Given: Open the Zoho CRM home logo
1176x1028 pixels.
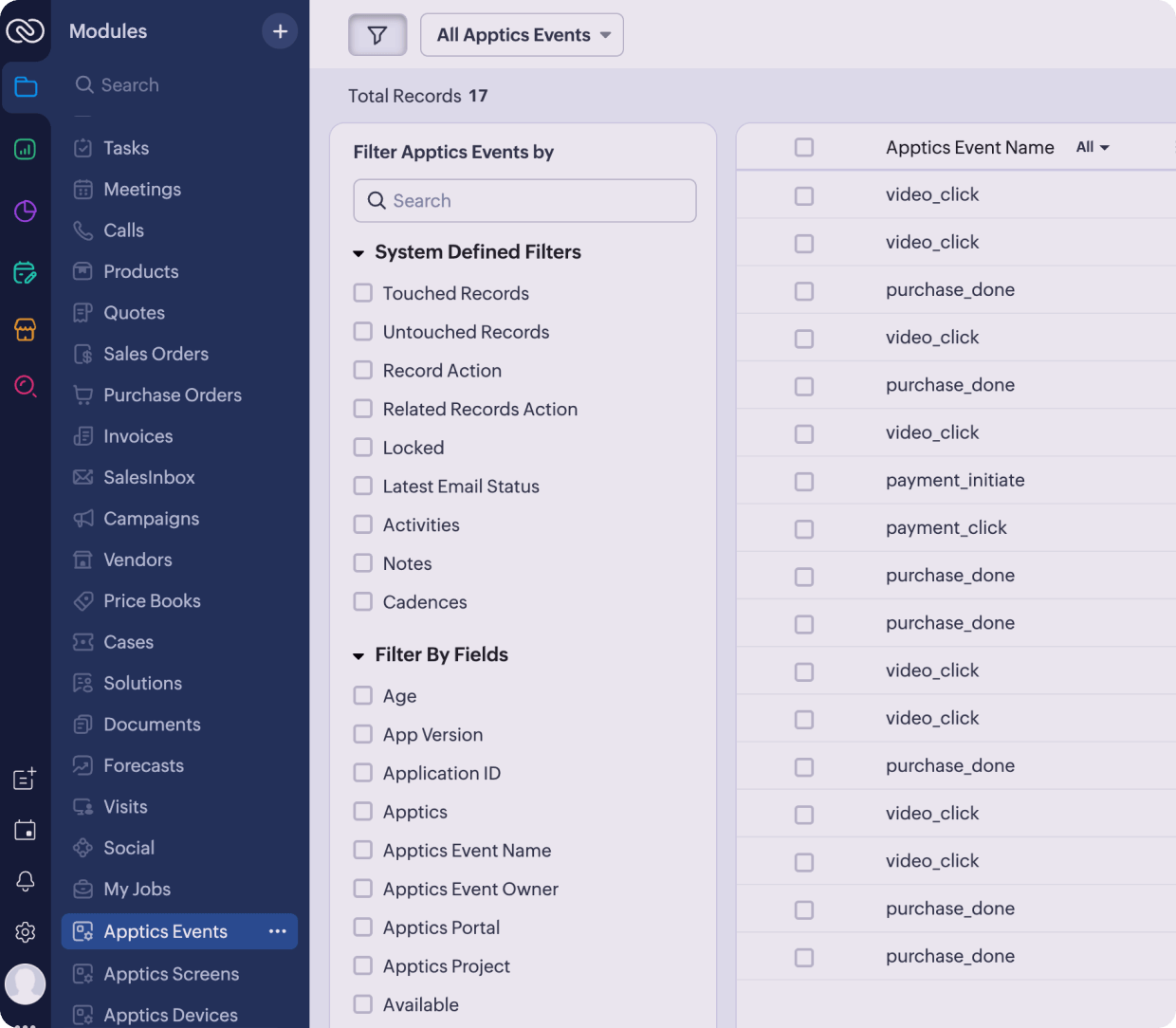Looking at the screenshot, I should point(26,30).
